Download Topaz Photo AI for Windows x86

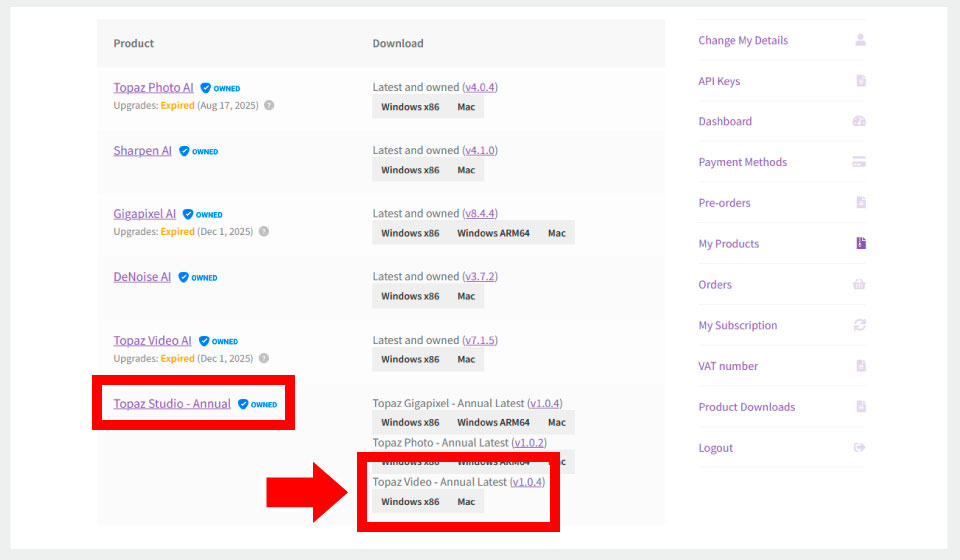(x=410, y=107)
